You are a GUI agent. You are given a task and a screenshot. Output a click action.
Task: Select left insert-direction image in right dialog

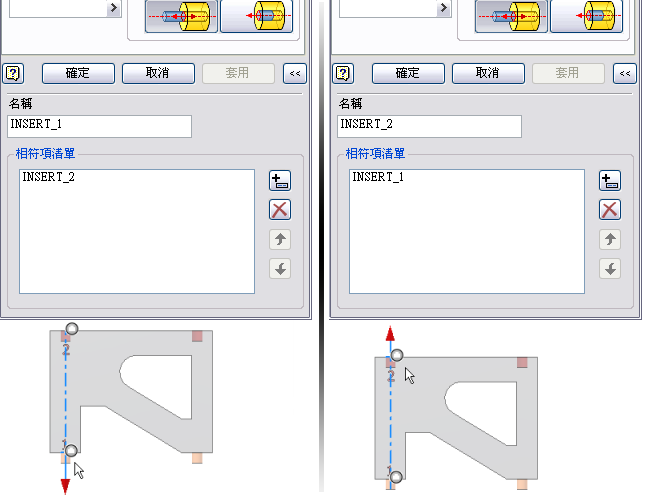click(511, 16)
